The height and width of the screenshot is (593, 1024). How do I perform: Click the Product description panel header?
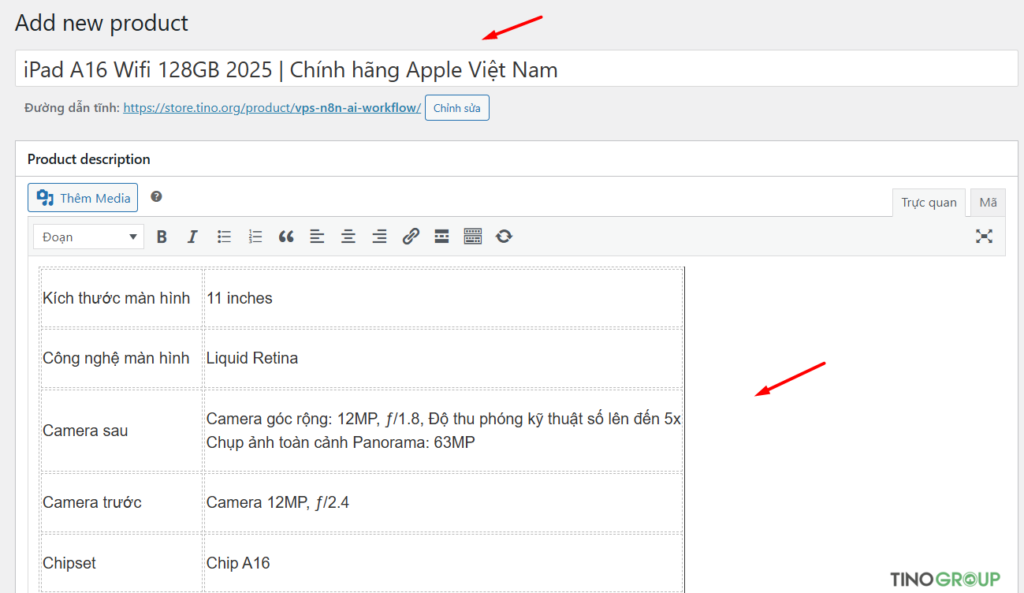(x=516, y=159)
